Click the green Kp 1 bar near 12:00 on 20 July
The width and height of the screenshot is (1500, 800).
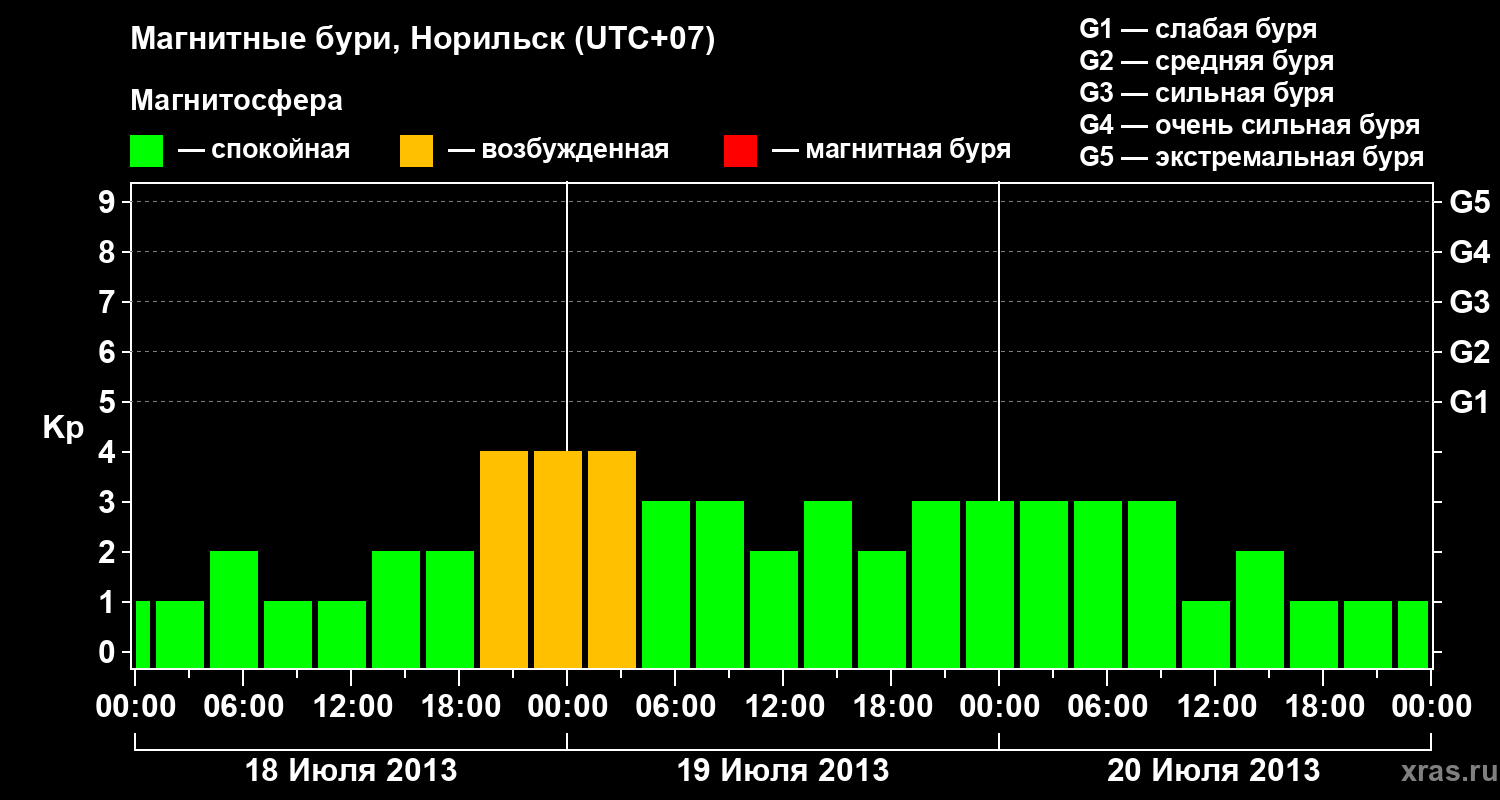pyautogui.click(x=1206, y=634)
